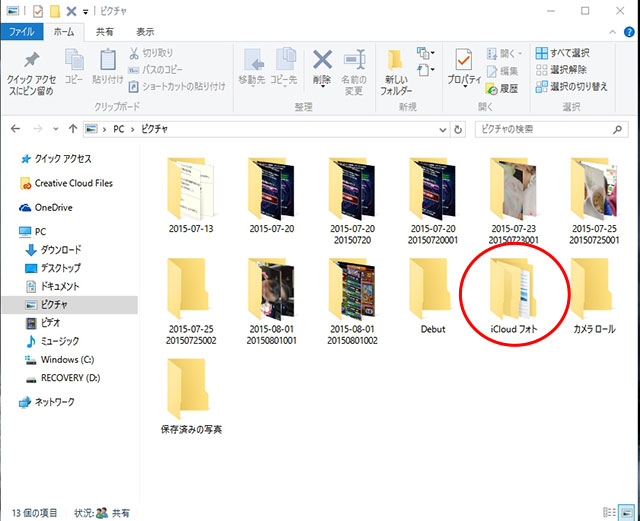The height and width of the screenshot is (521, 640).
Task: Open the address bar history dropdown
Action: point(442,130)
